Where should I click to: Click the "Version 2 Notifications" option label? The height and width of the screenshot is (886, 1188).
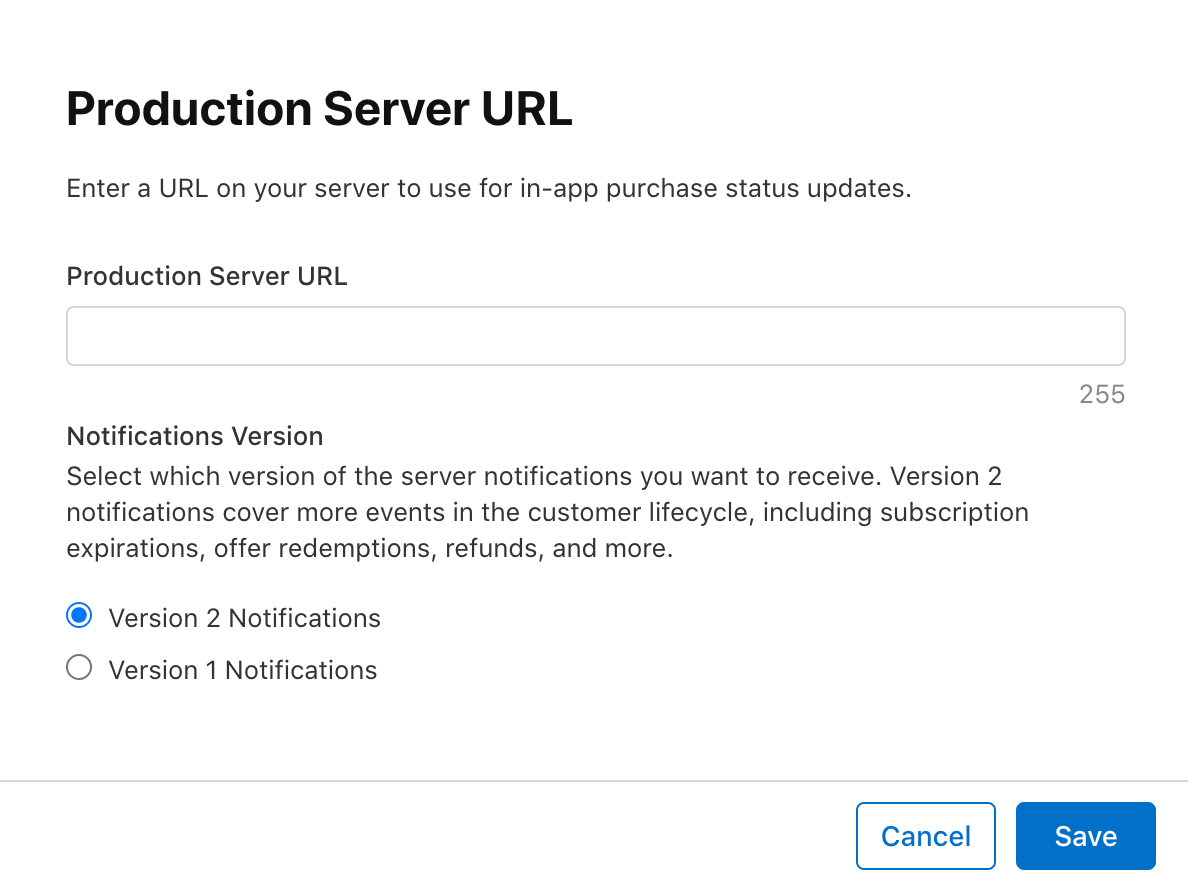(x=244, y=618)
